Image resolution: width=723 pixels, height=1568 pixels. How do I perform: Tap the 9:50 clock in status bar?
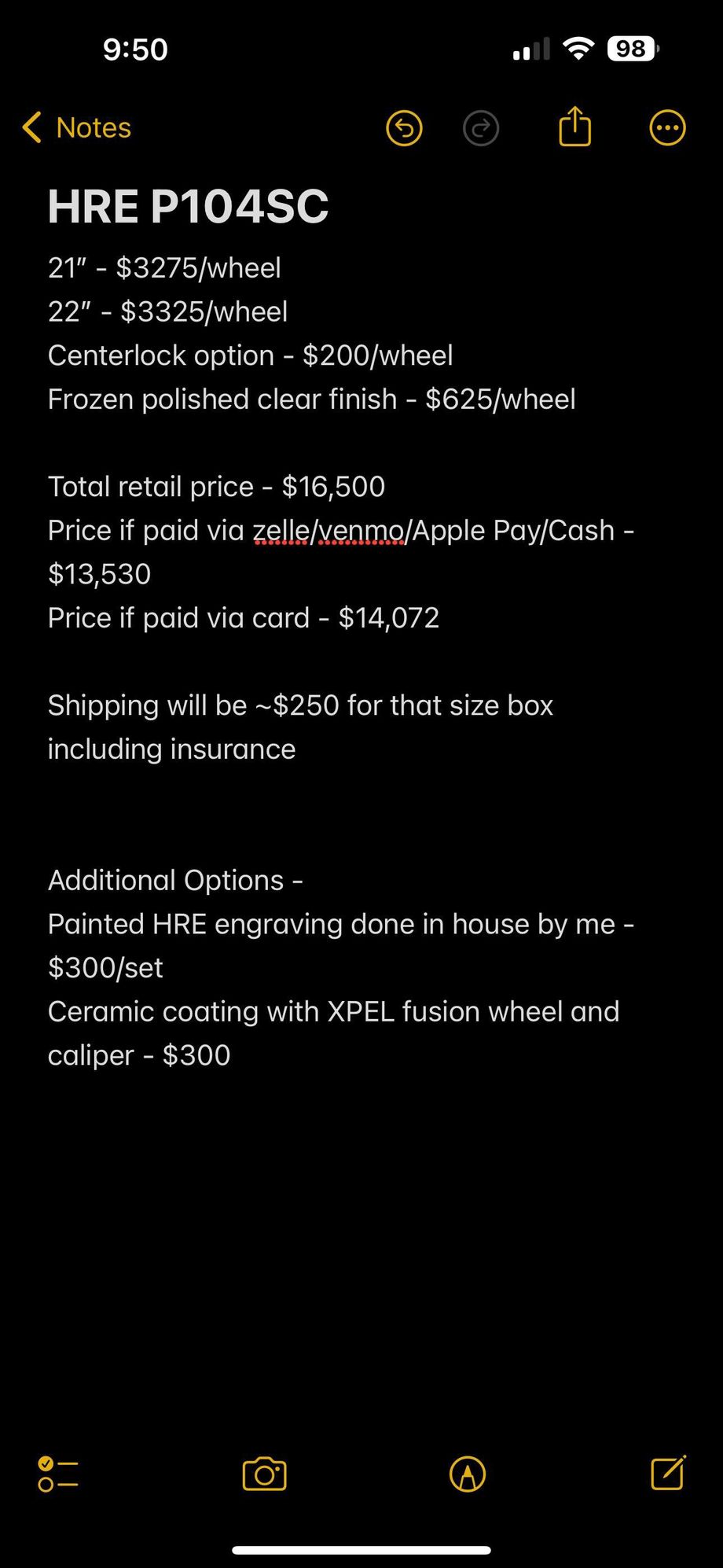(135, 50)
